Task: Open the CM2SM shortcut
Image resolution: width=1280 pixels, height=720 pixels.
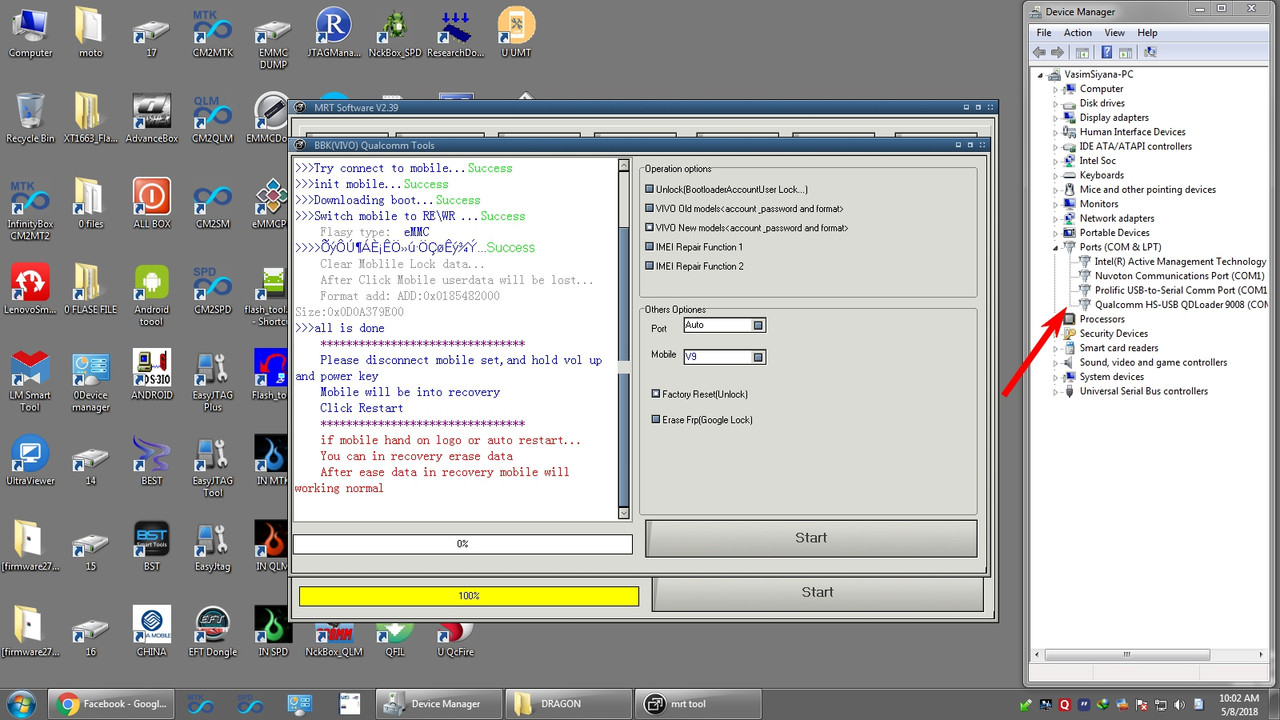Action: pos(212,205)
